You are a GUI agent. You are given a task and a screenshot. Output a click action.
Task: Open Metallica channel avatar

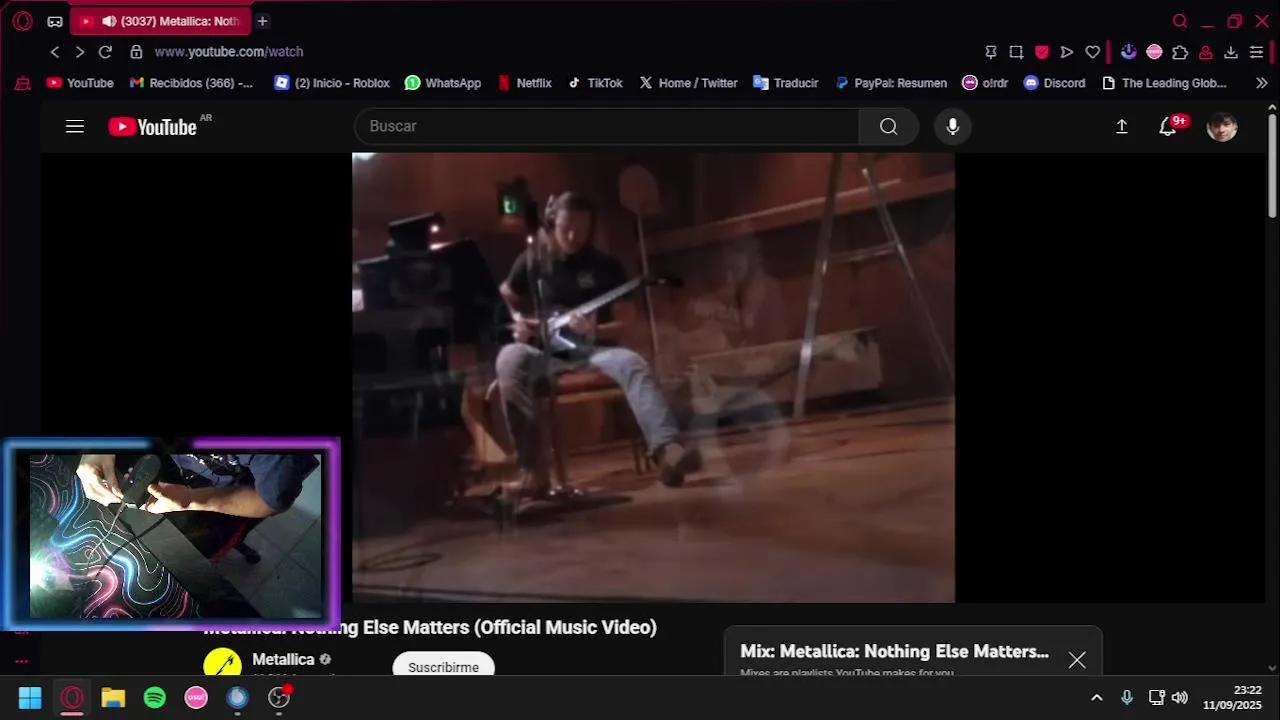click(222, 663)
